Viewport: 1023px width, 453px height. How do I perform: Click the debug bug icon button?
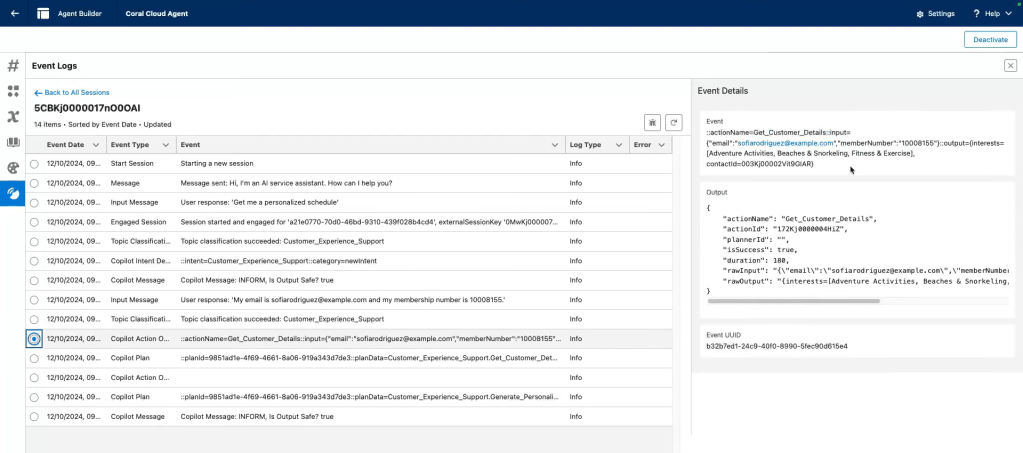(x=652, y=122)
